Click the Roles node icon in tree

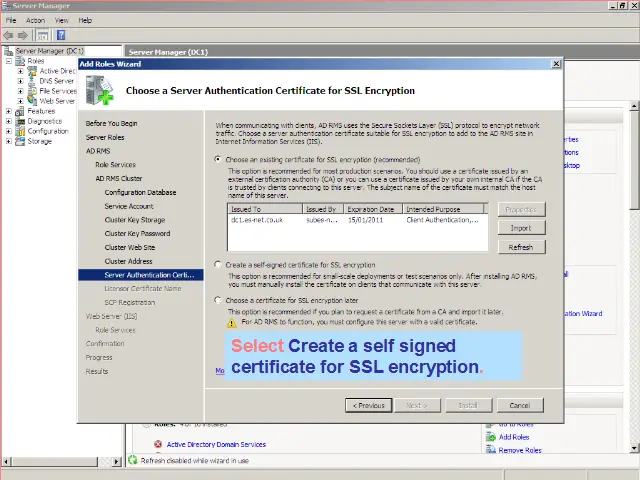pos(20,61)
